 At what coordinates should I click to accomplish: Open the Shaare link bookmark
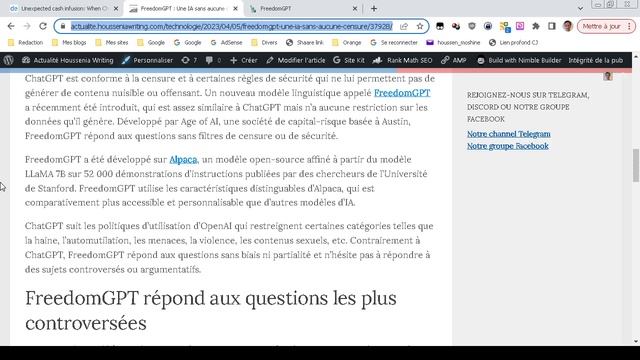point(305,42)
